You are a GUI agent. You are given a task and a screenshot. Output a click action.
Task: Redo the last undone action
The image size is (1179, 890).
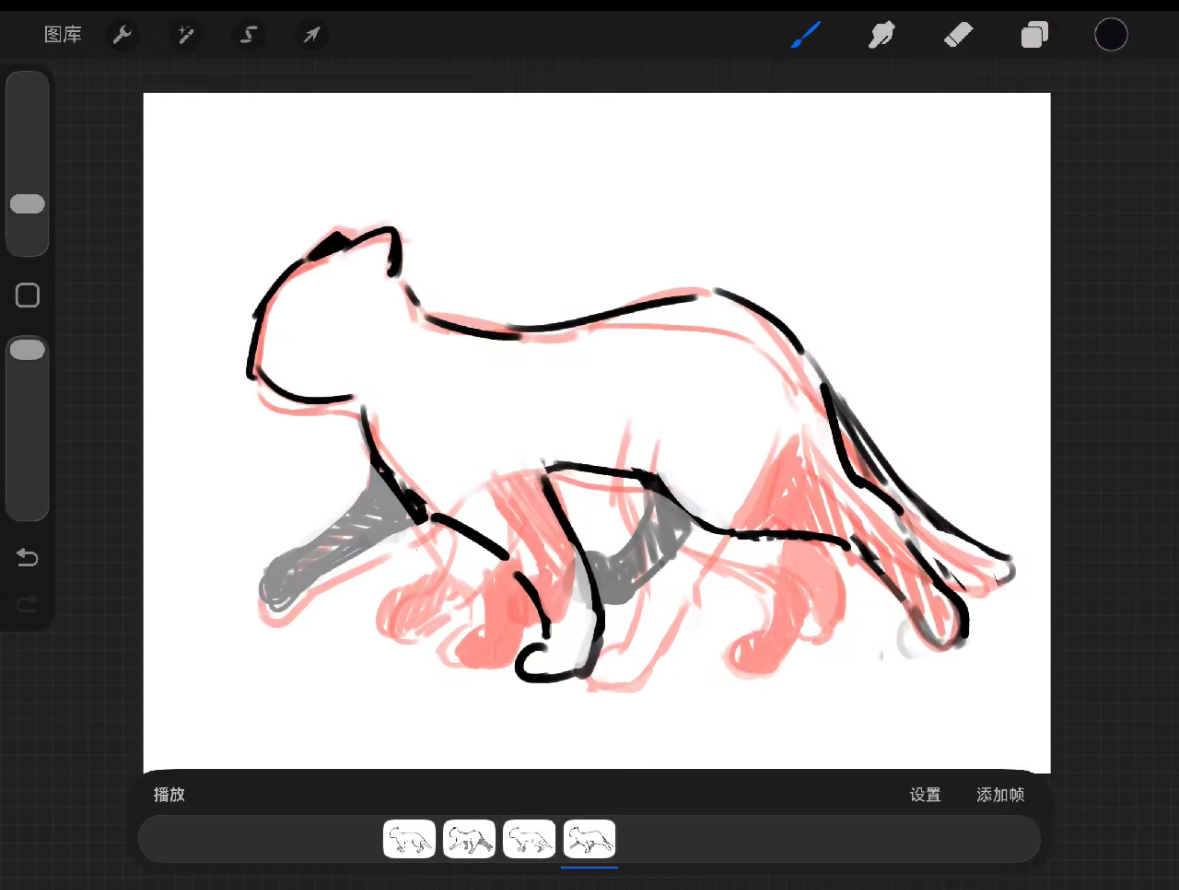coord(28,603)
